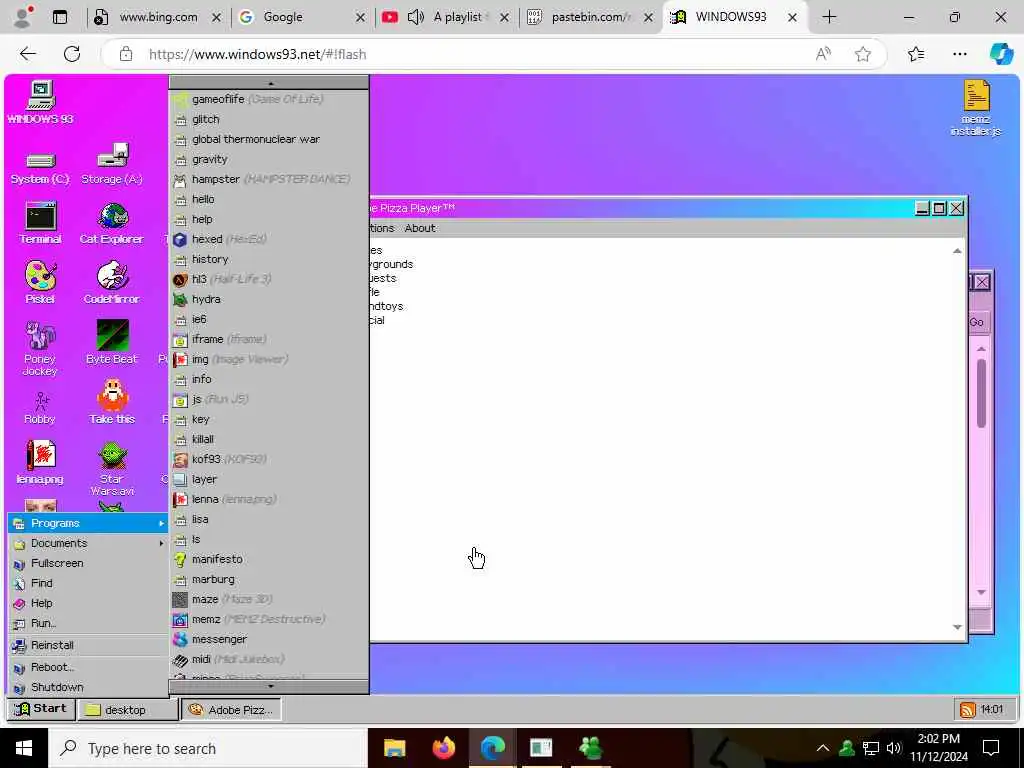The height and width of the screenshot is (768, 1024).
Task: Select global thermonuclear war entry
Action: pos(268,139)
